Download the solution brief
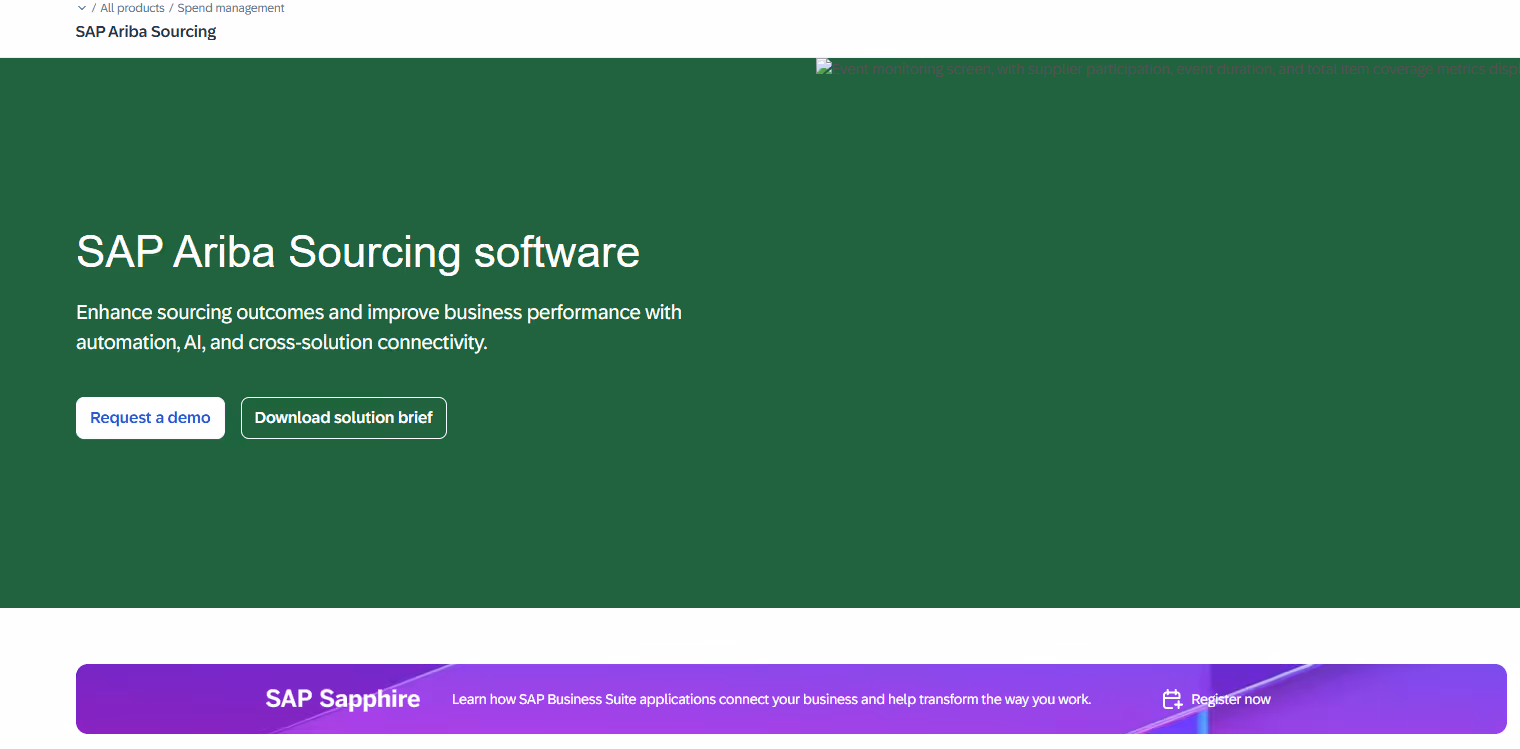The height and width of the screenshot is (749, 1520). click(344, 418)
